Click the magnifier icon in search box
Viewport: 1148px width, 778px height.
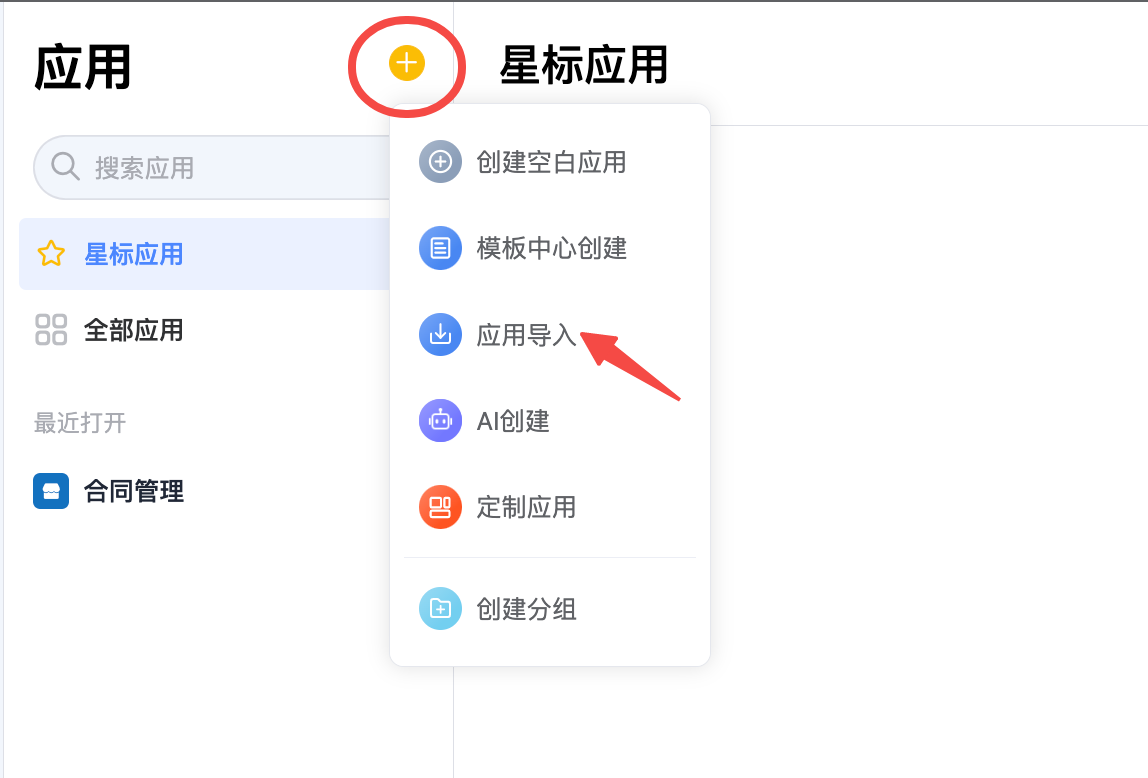[x=65, y=167]
